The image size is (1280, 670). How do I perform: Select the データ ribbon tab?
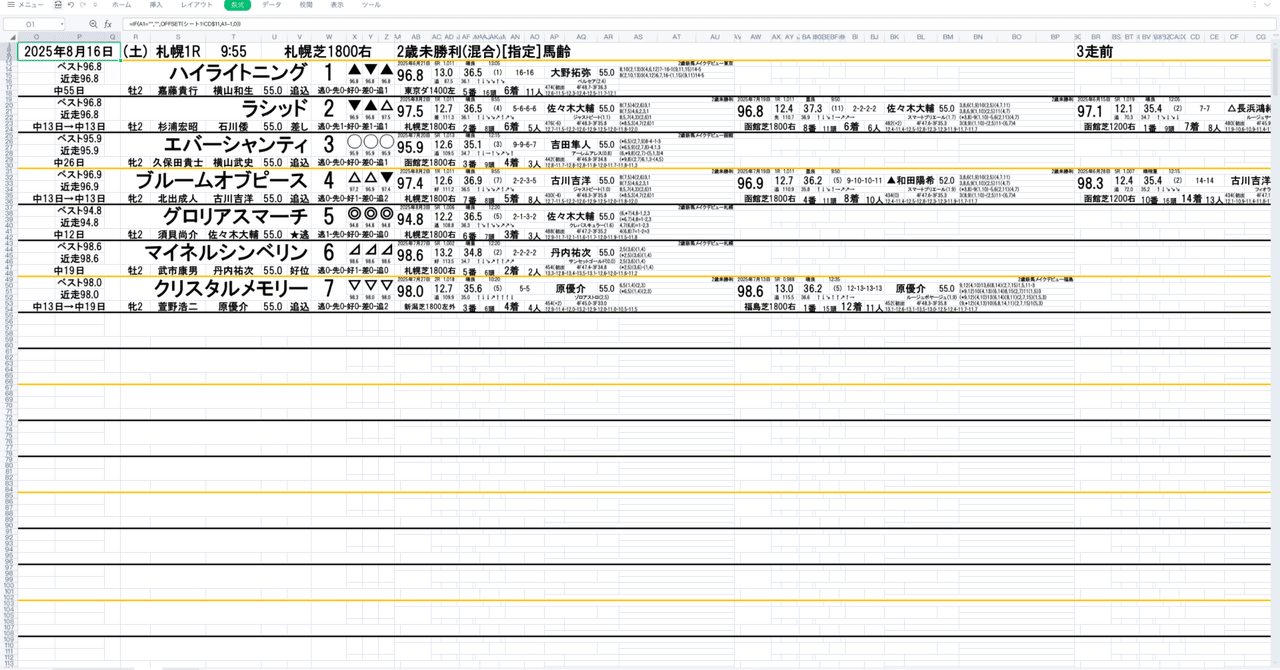271,5
